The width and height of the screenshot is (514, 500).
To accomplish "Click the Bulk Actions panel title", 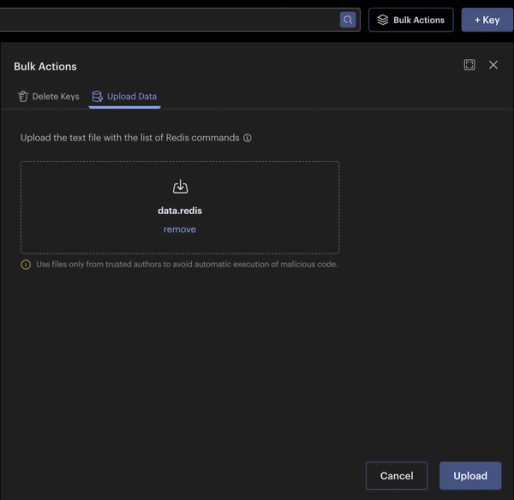I will pyautogui.click(x=45, y=66).
